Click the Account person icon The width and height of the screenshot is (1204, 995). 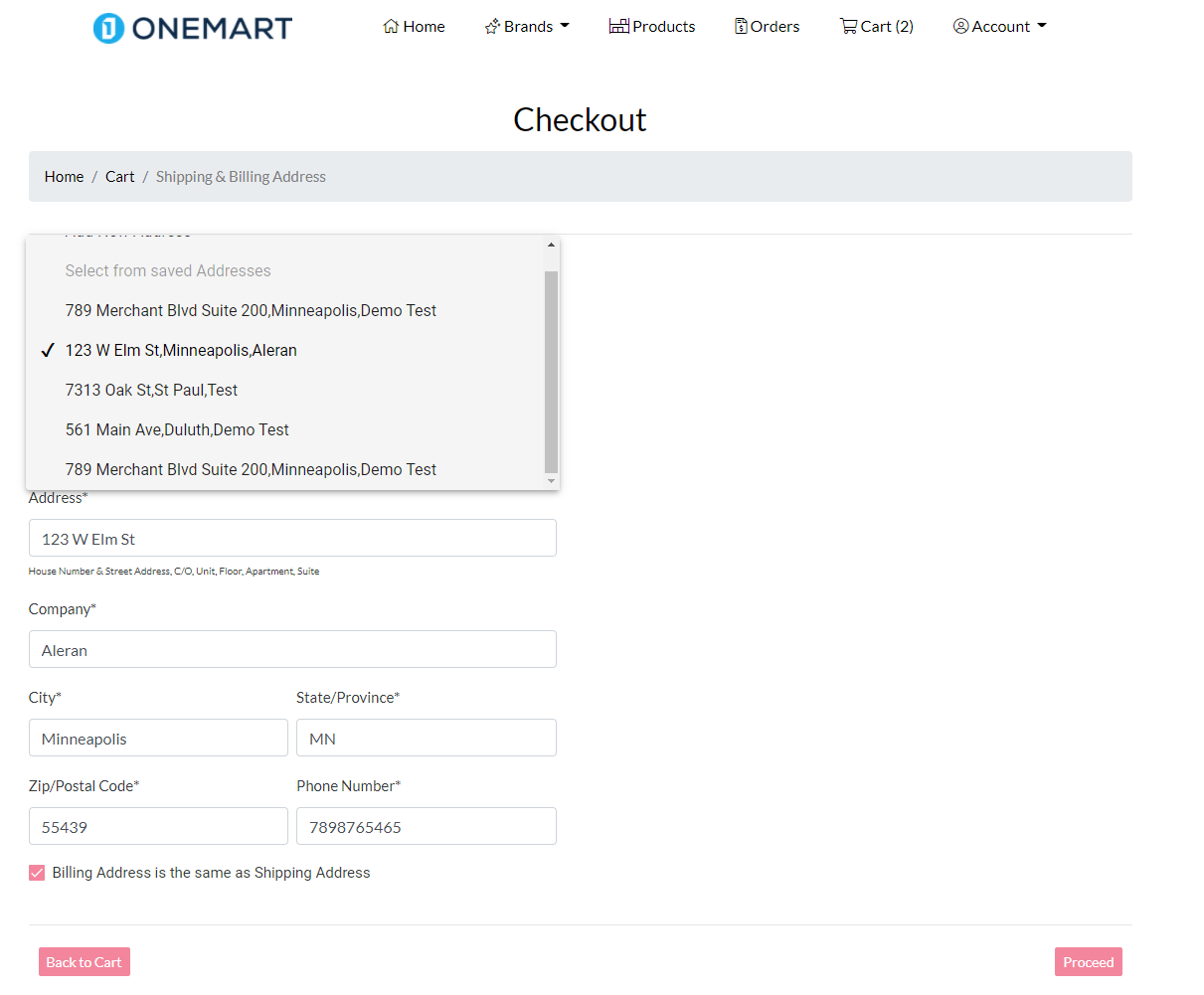pyautogui.click(x=960, y=26)
